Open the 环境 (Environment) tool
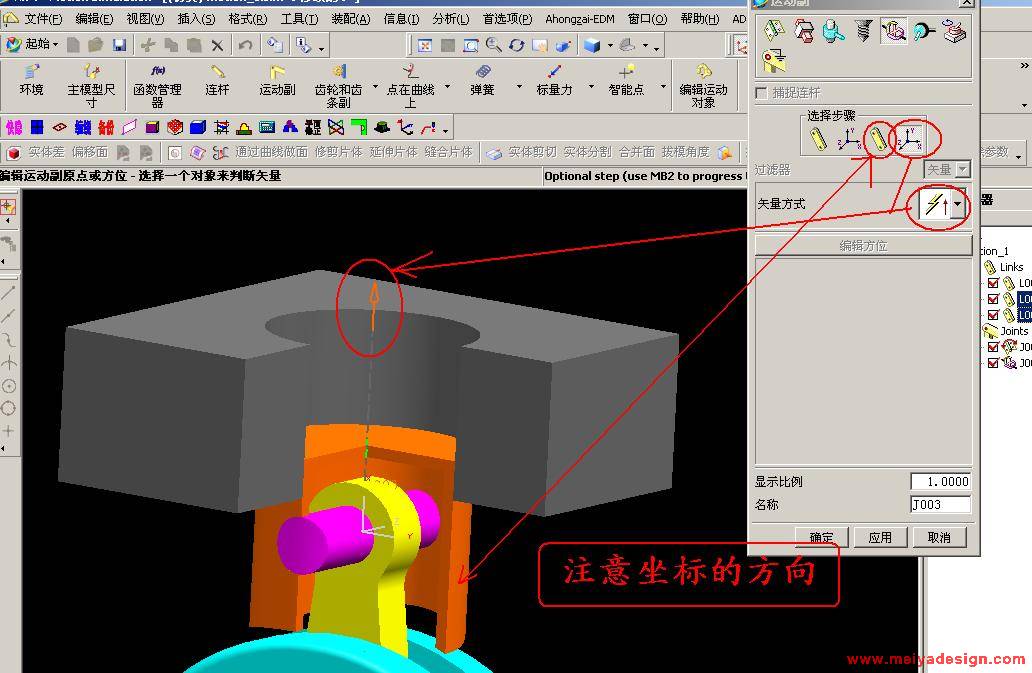 pyautogui.click(x=32, y=80)
